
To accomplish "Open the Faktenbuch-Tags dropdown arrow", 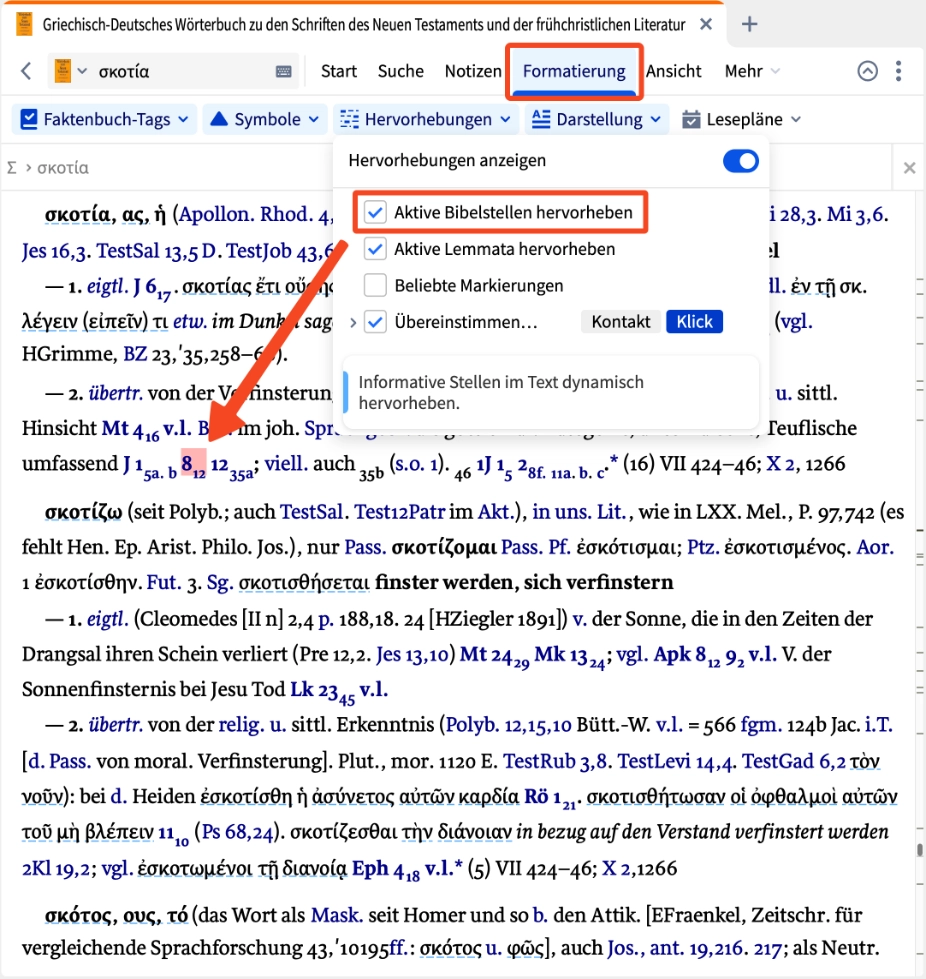I will click(x=183, y=119).
